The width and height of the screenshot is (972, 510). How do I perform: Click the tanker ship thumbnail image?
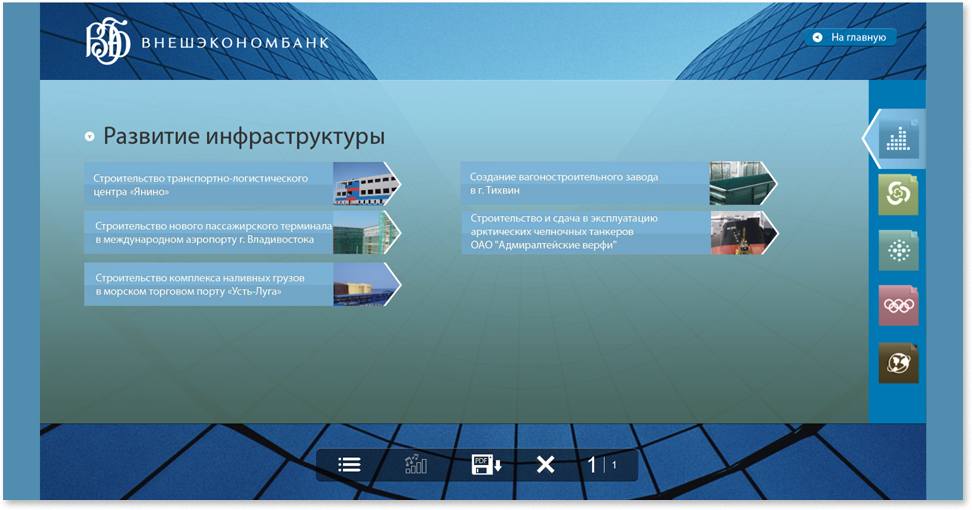(743, 232)
